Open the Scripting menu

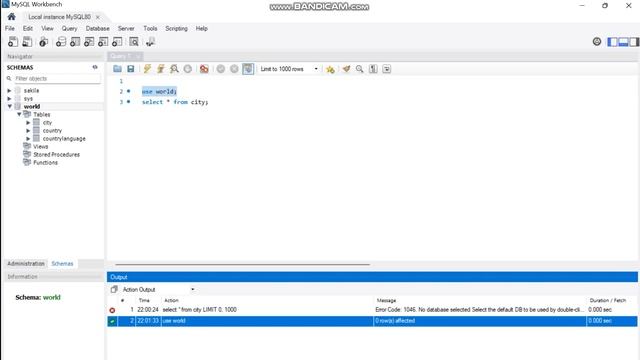176,29
